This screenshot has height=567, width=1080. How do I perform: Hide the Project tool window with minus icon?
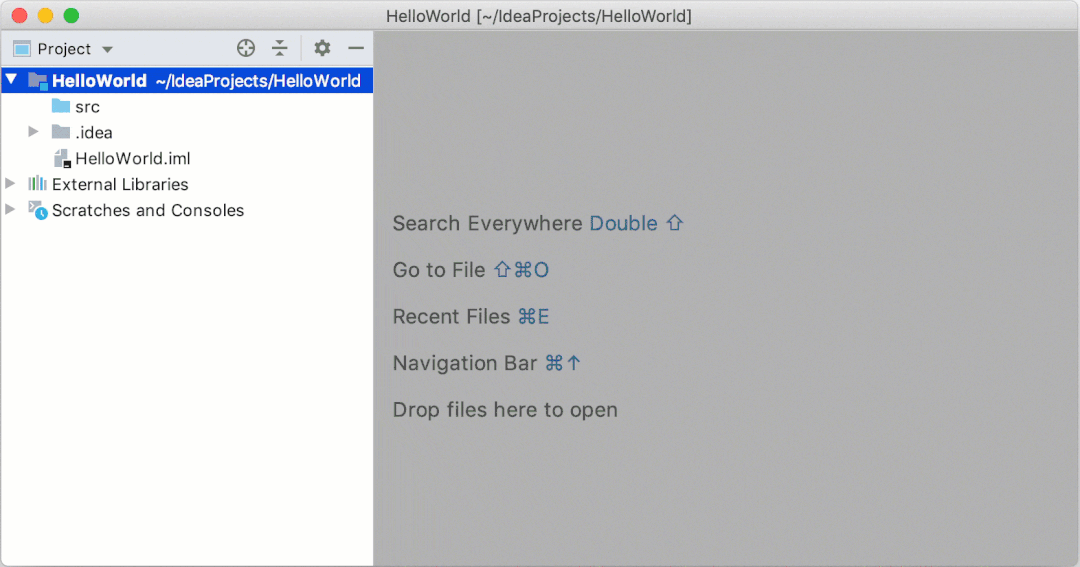click(x=356, y=48)
